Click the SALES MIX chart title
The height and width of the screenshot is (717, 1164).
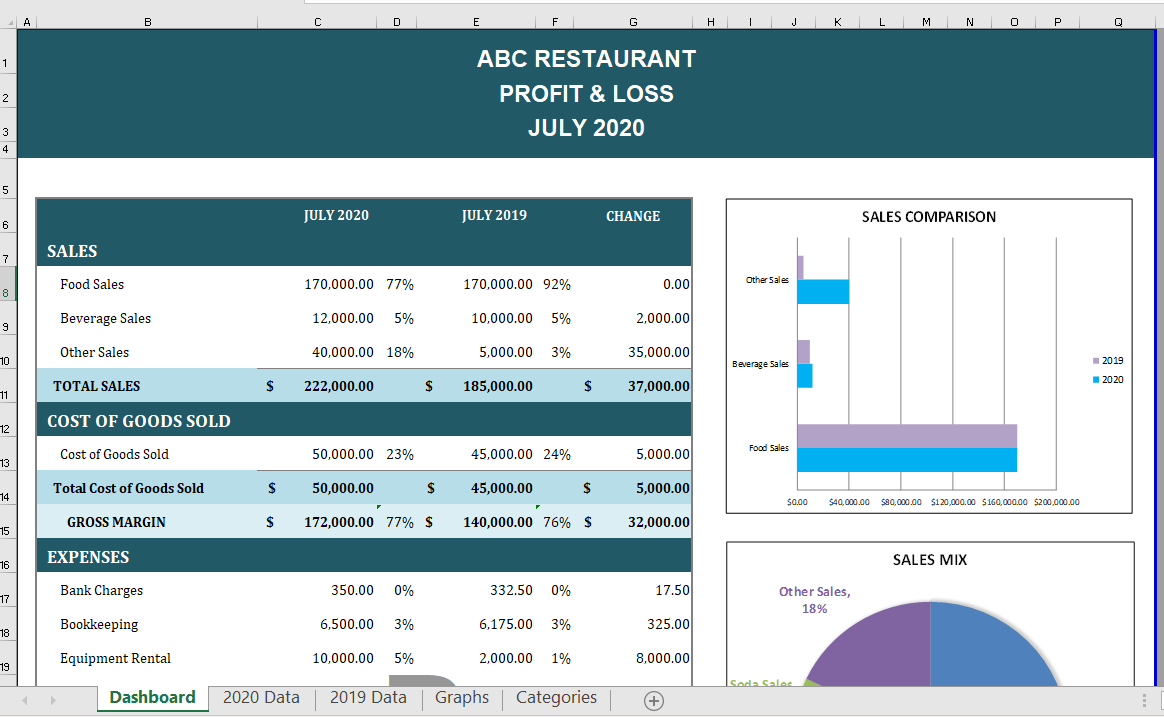[x=929, y=560]
